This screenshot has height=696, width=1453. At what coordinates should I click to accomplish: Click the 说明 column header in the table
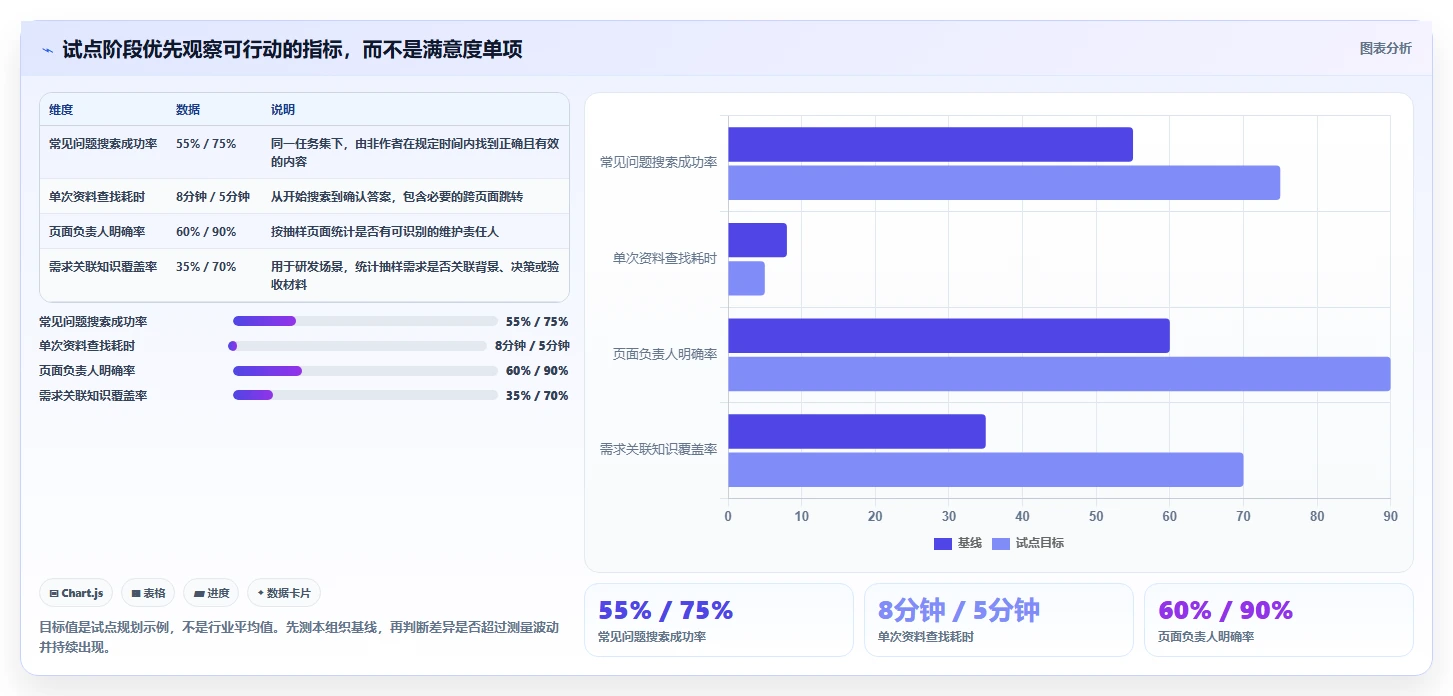click(283, 110)
